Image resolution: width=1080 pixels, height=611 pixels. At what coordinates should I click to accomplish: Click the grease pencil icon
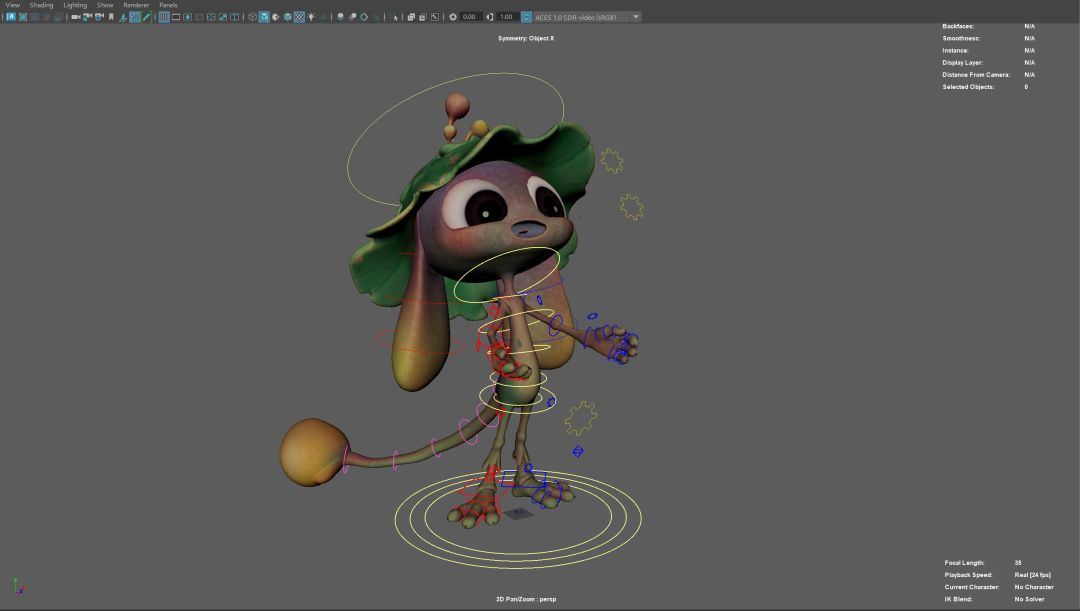click(147, 17)
